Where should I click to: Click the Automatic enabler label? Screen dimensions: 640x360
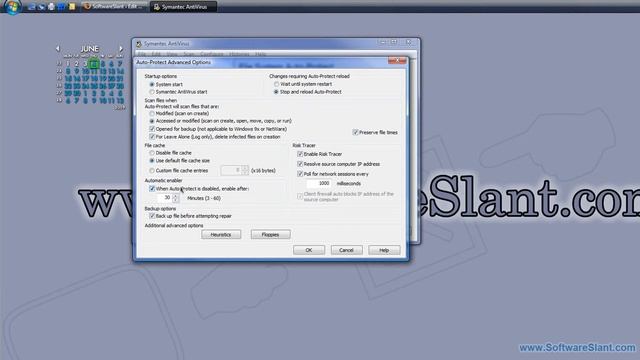163,180
